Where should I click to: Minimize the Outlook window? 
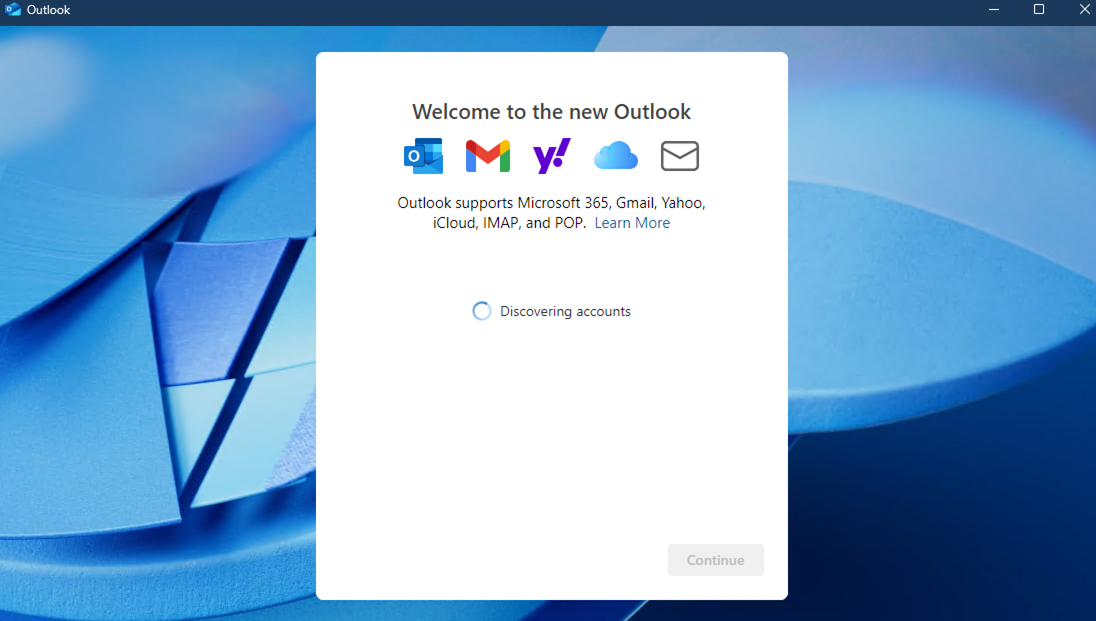pyautogui.click(x=994, y=10)
